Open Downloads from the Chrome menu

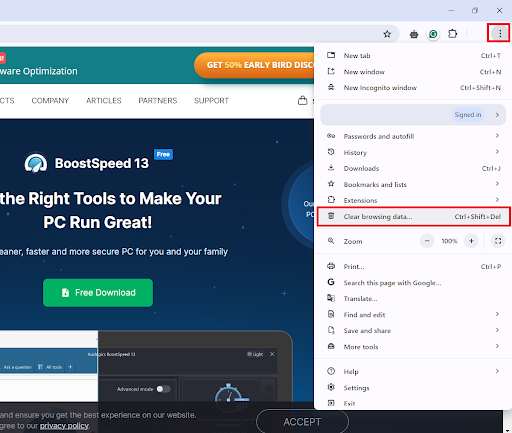click(413, 168)
